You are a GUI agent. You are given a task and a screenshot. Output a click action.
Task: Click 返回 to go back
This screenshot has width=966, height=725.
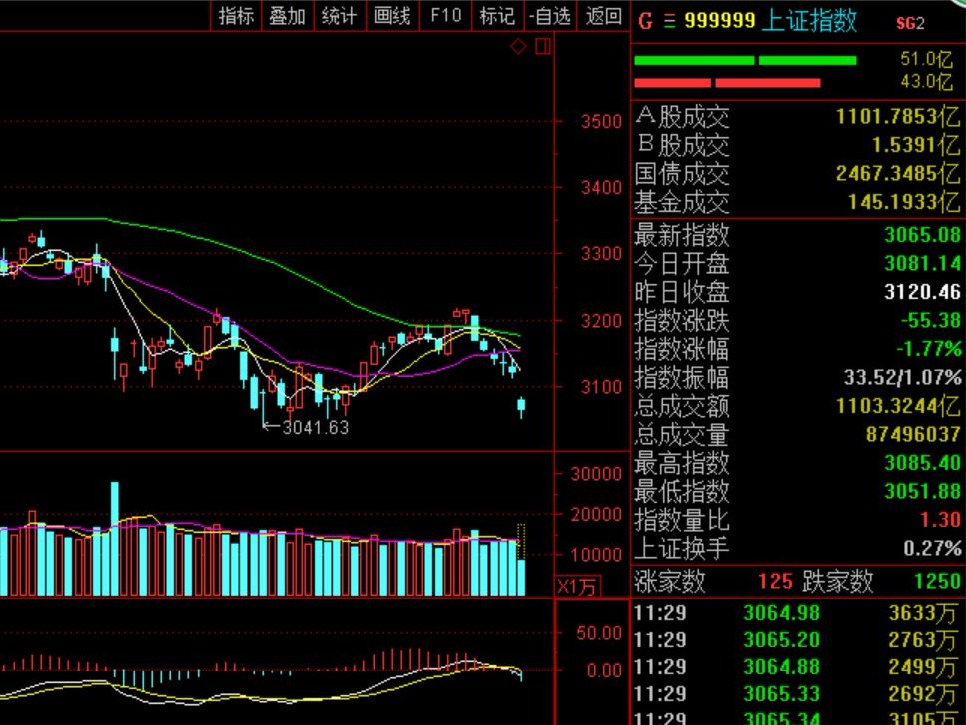(x=603, y=15)
